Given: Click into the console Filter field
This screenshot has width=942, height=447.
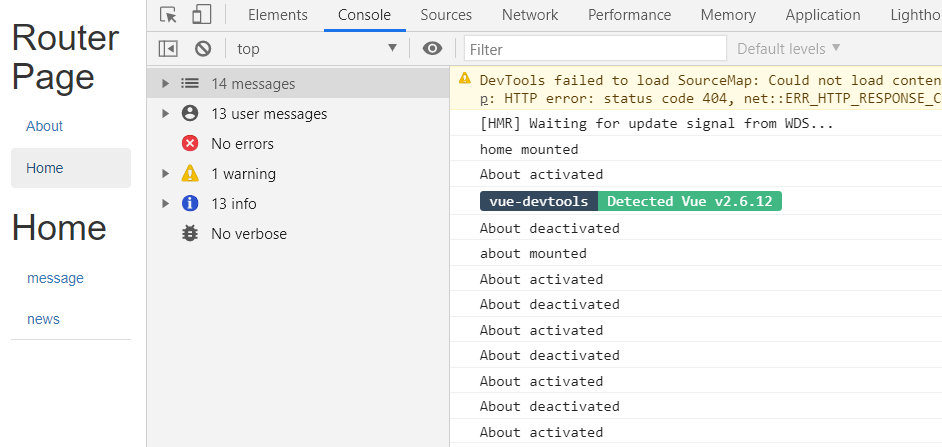Looking at the screenshot, I should click(x=596, y=49).
